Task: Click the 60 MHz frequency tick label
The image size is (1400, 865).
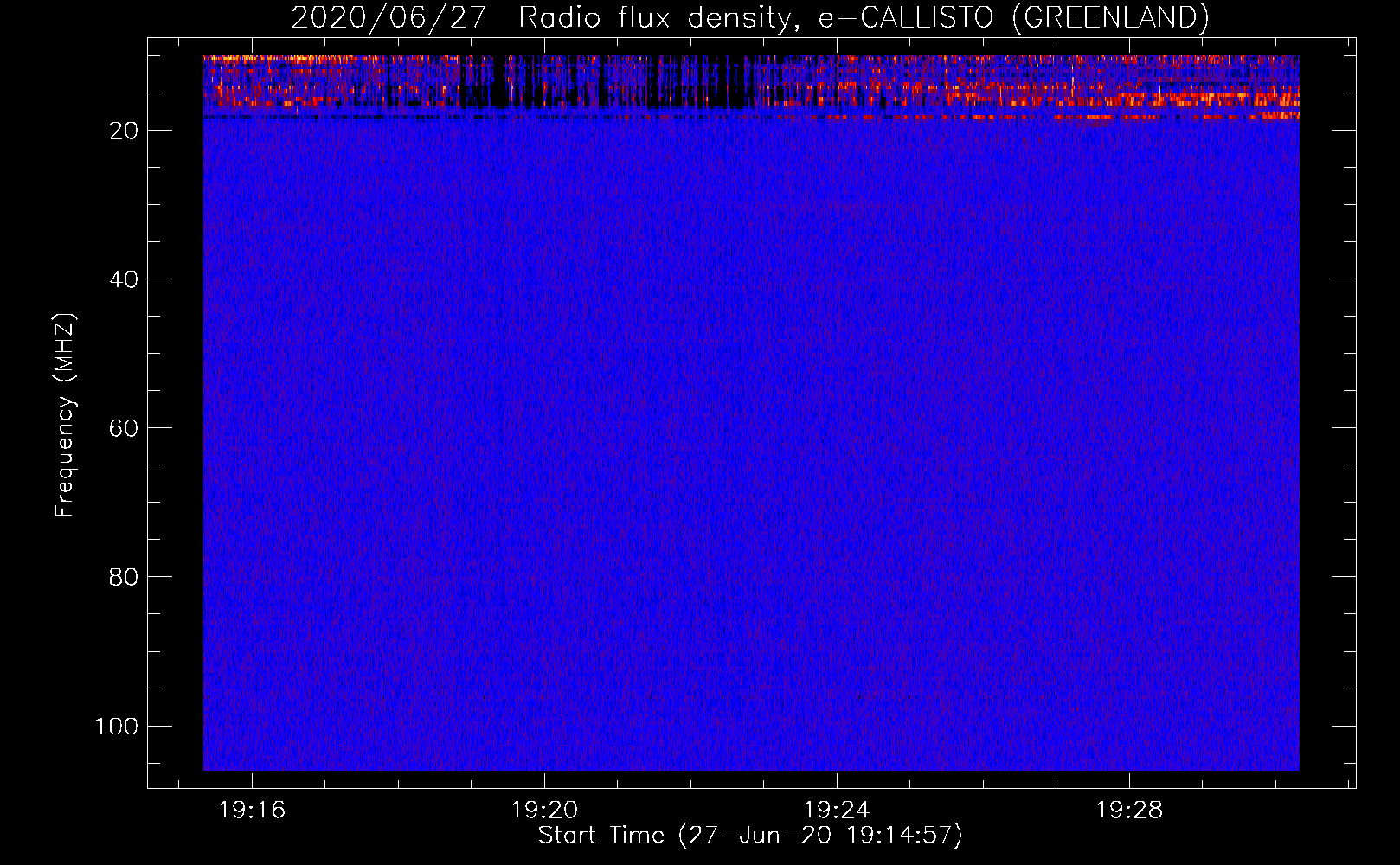Action: 124,428
